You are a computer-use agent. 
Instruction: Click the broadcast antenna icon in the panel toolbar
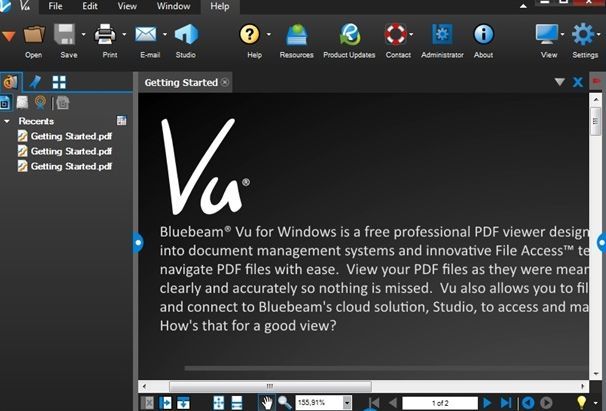point(40,102)
